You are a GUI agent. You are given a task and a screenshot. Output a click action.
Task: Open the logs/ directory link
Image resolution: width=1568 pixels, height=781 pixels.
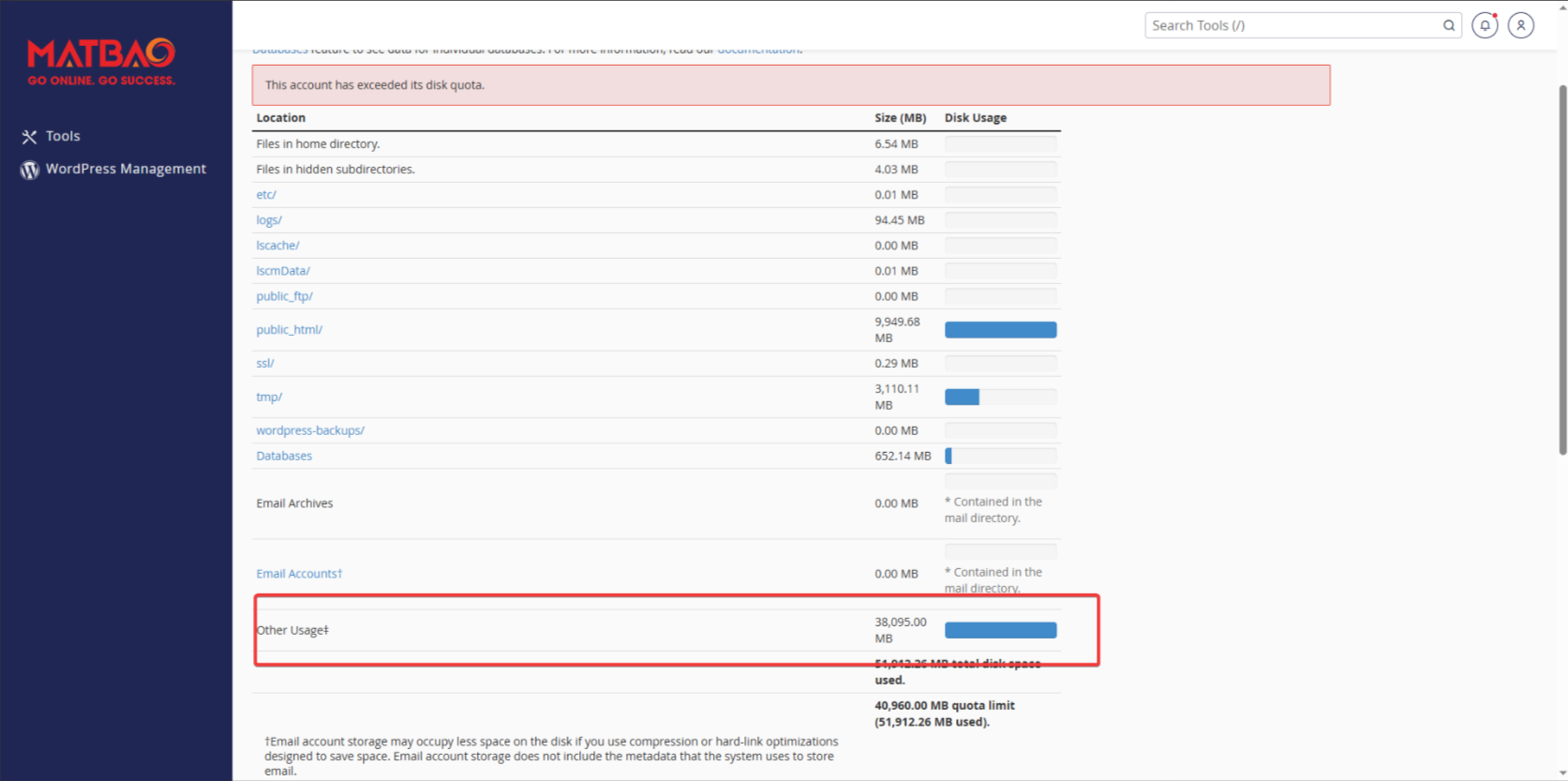click(x=269, y=220)
